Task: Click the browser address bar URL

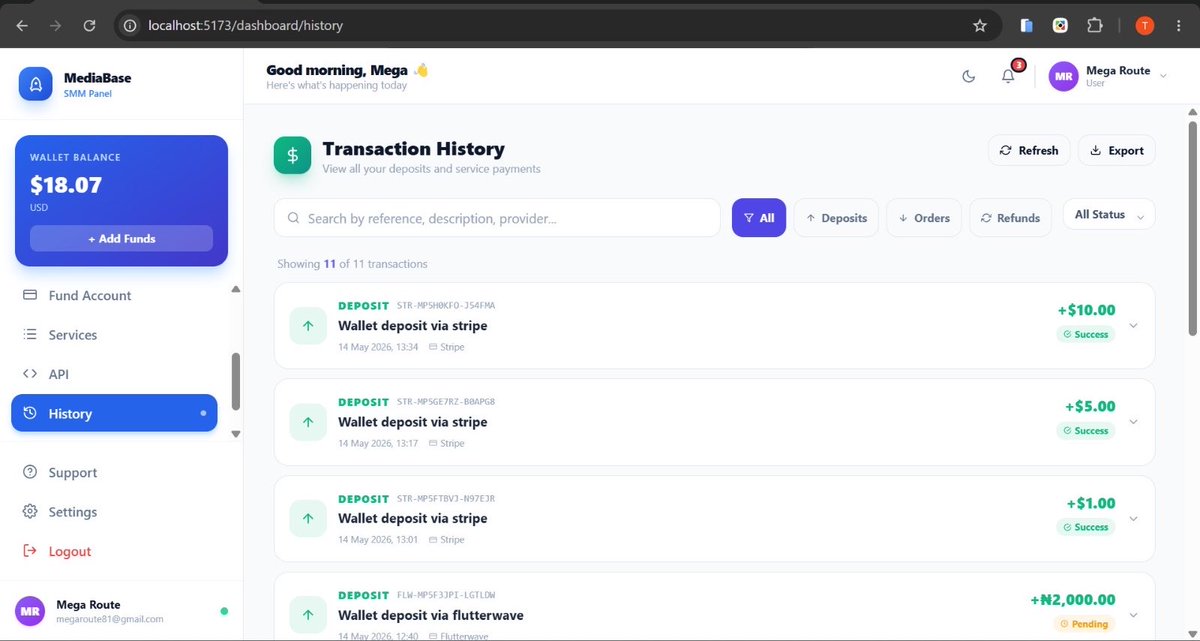Action: pos(245,25)
